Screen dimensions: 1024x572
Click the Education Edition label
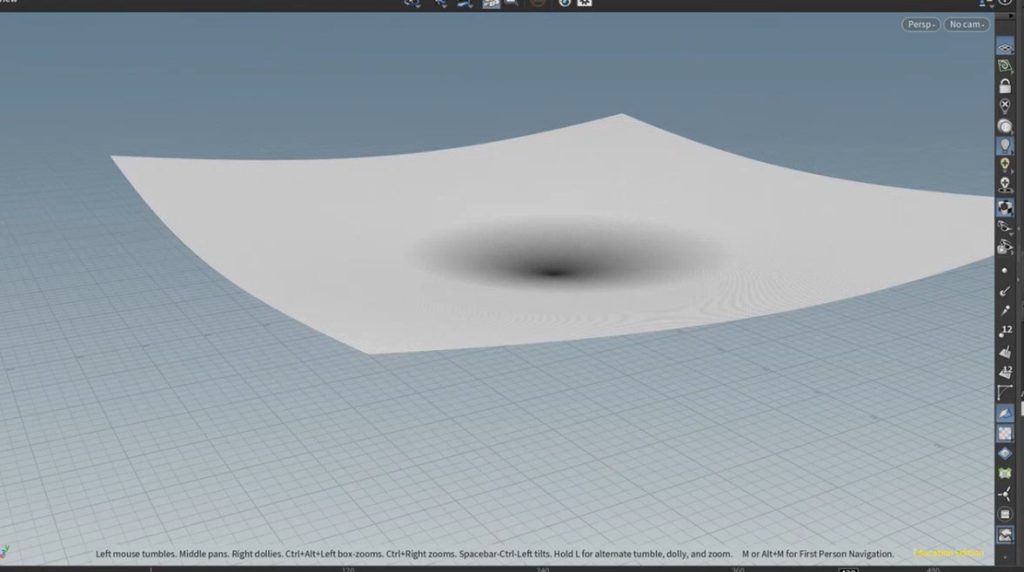point(947,553)
